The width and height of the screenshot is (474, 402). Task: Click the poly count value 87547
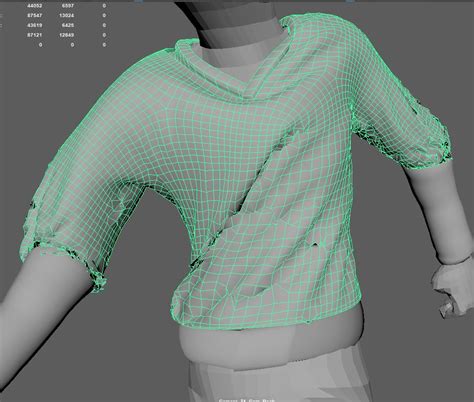34,15
